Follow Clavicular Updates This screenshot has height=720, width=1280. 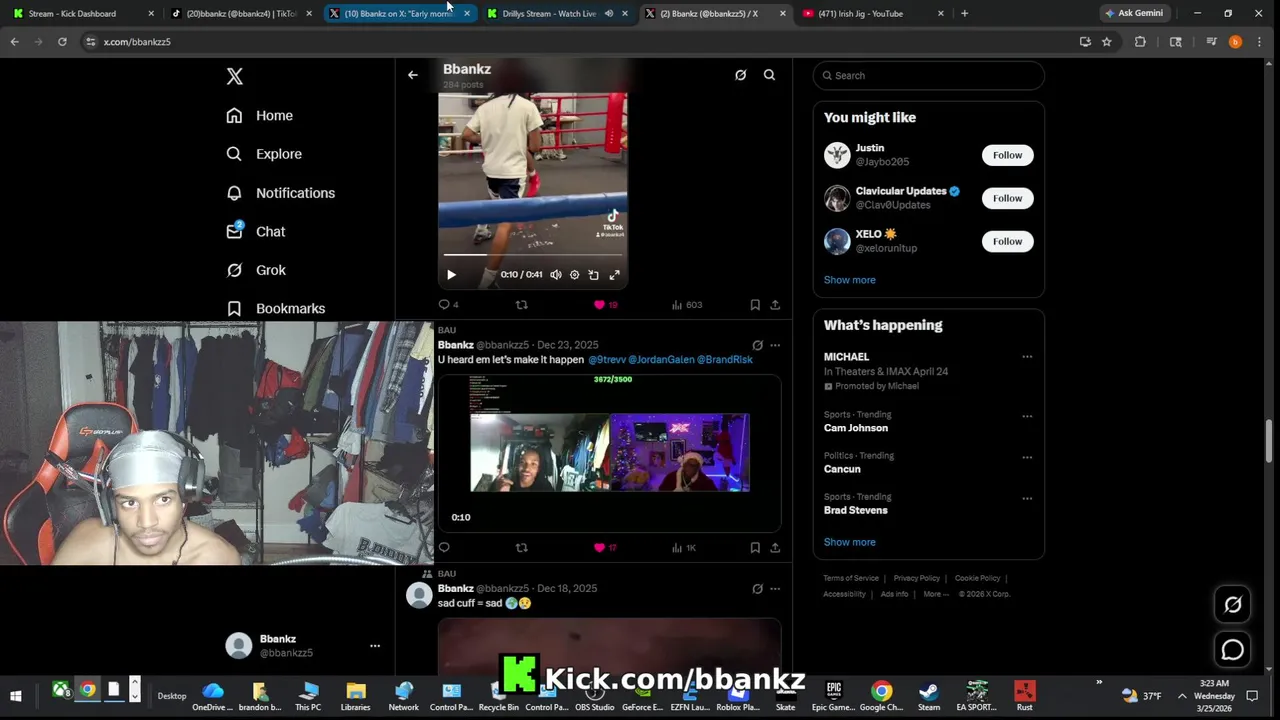click(x=1007, y=198)
